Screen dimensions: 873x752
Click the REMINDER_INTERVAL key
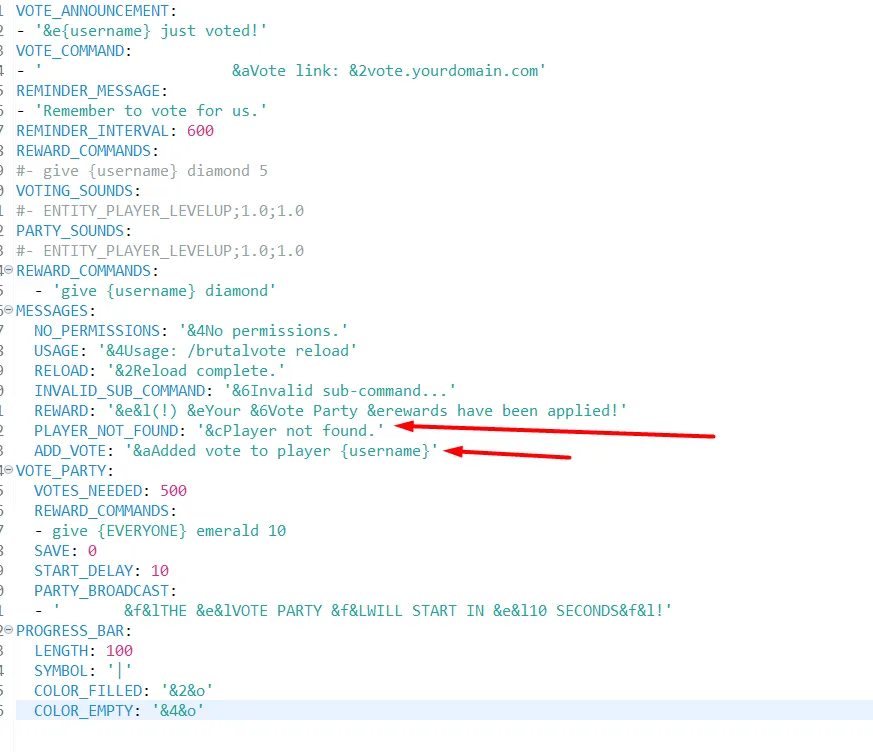[92, 131]
